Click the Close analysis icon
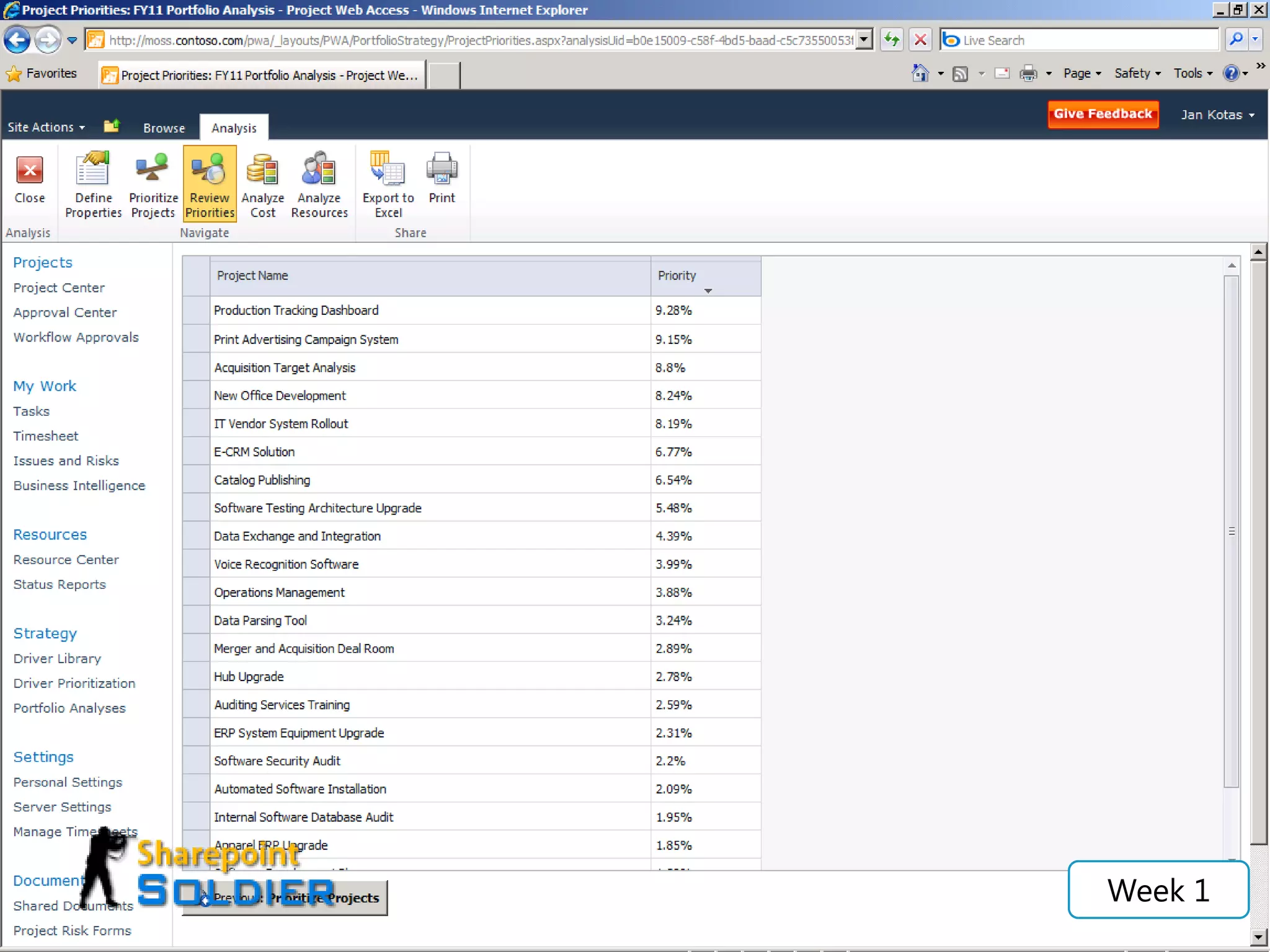 coord(29,171)
